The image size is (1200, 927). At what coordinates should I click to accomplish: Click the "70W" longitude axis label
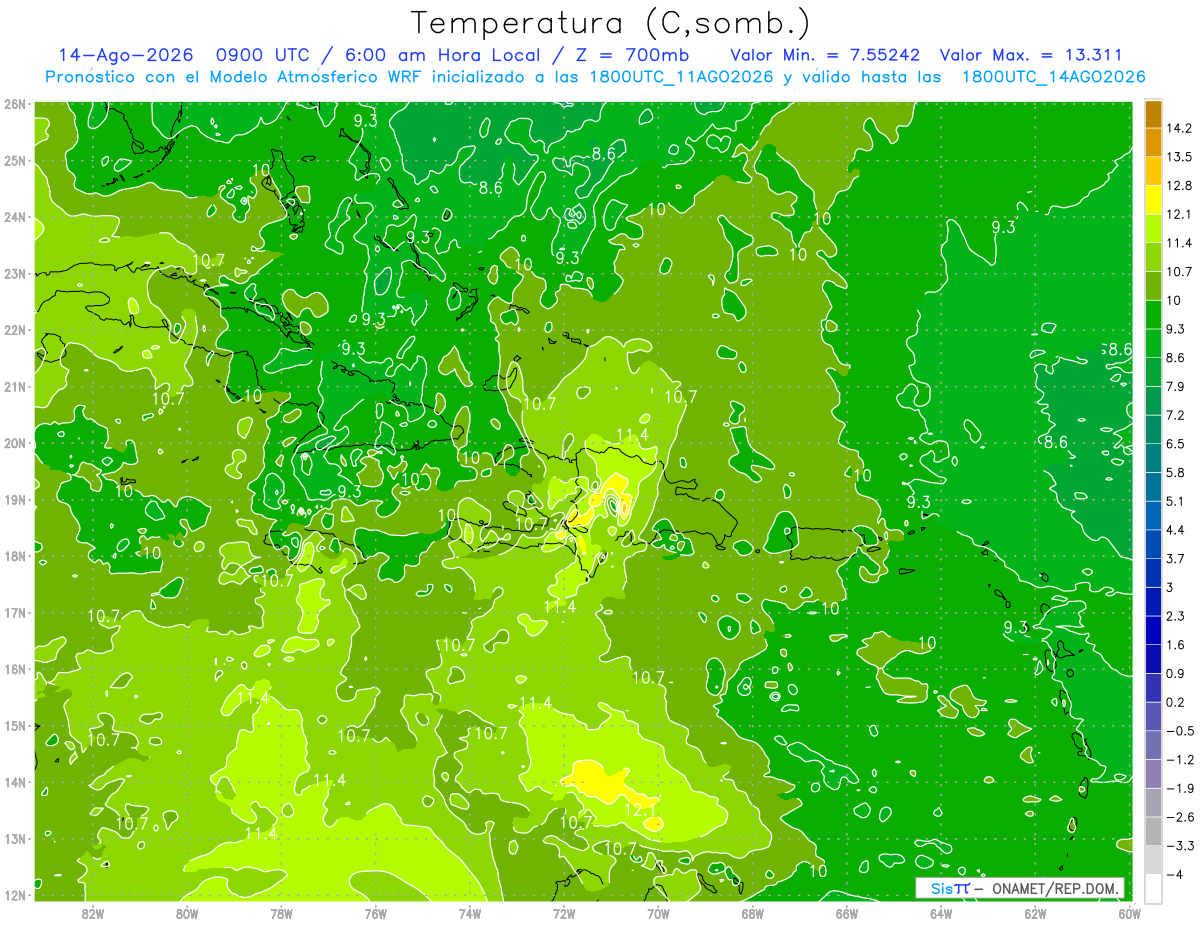point(658,913)
